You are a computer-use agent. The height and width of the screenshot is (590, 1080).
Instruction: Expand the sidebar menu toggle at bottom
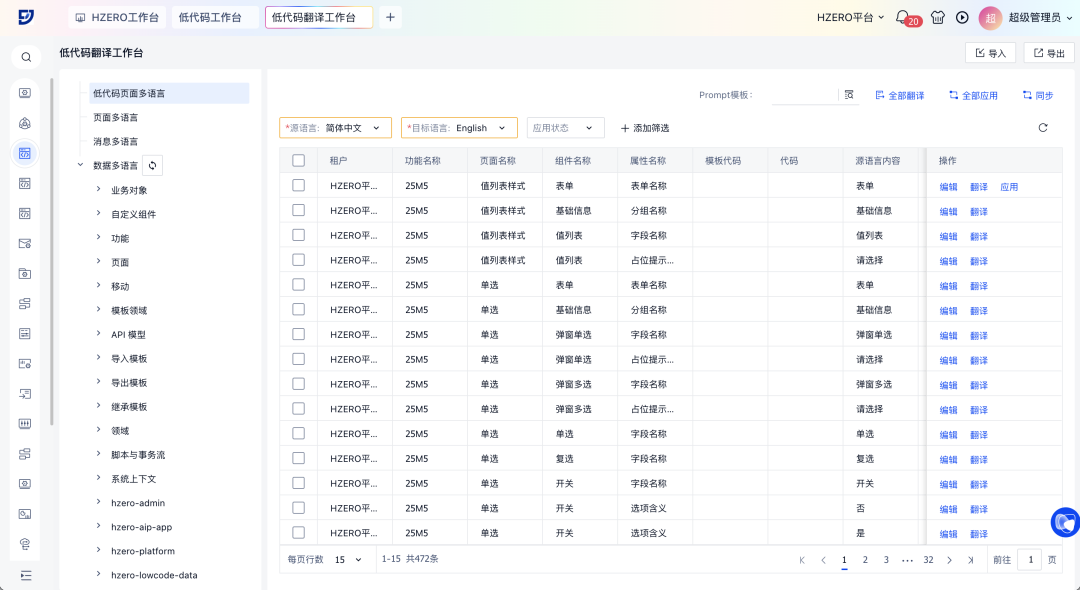26,575
